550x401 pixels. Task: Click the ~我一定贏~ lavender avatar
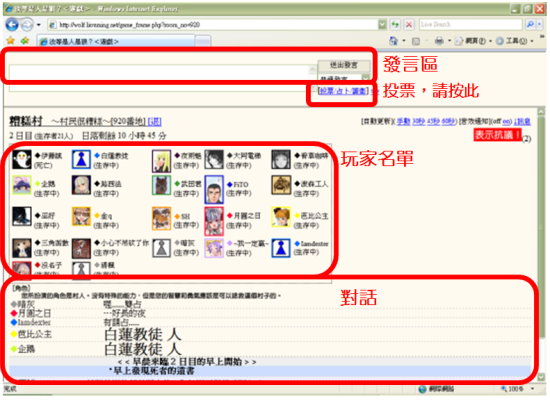(214, 248)
